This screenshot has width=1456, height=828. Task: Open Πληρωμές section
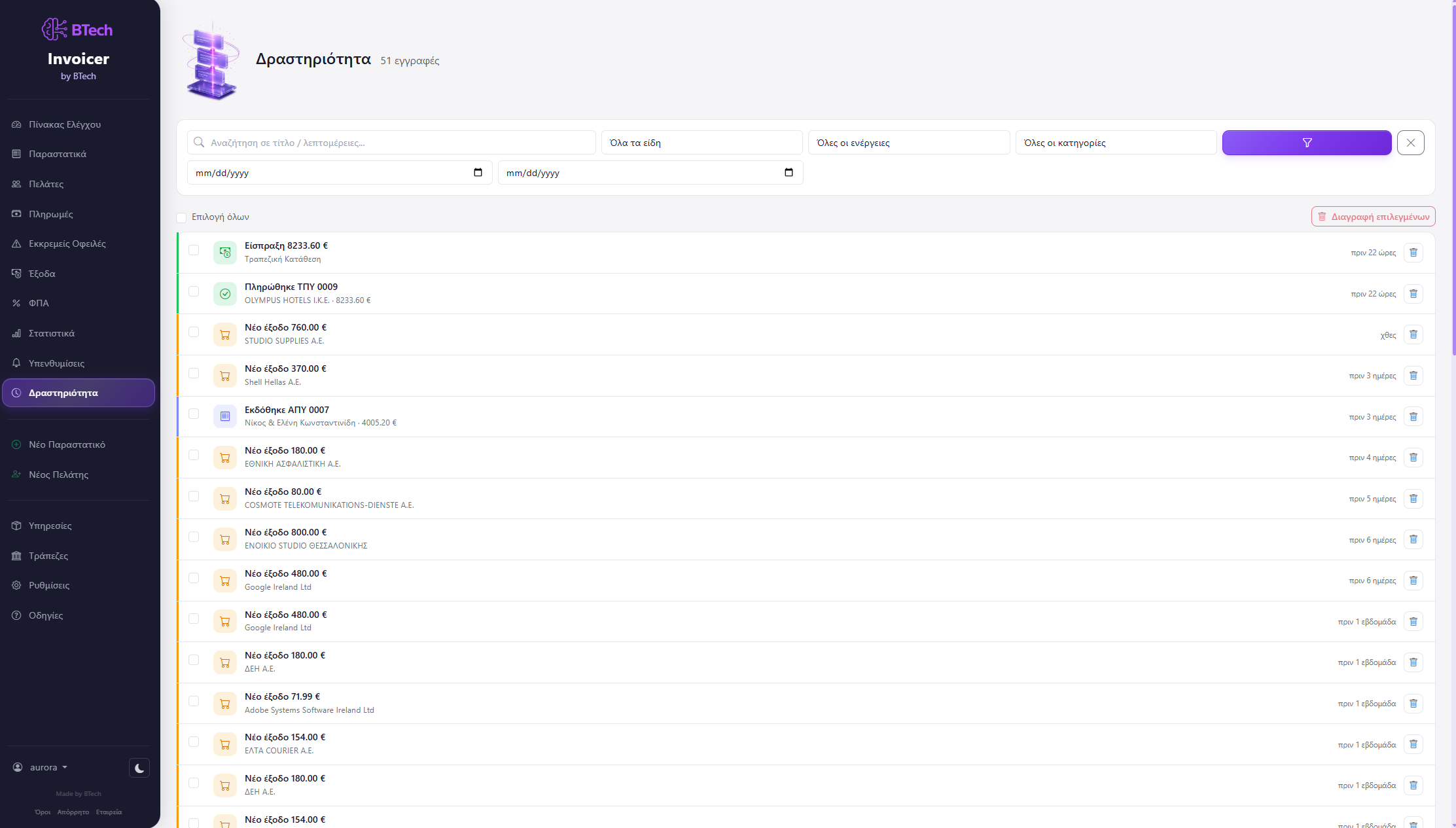point(79,214)
